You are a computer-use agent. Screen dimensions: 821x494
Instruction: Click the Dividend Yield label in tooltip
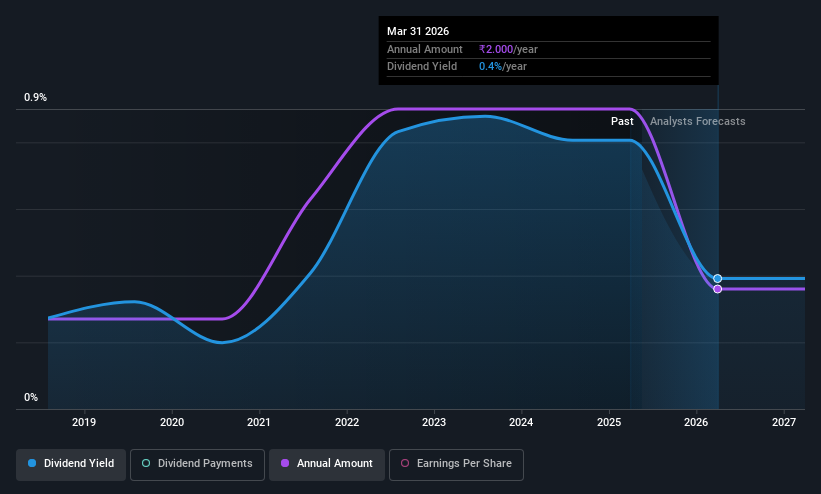[x=422, y=67]
